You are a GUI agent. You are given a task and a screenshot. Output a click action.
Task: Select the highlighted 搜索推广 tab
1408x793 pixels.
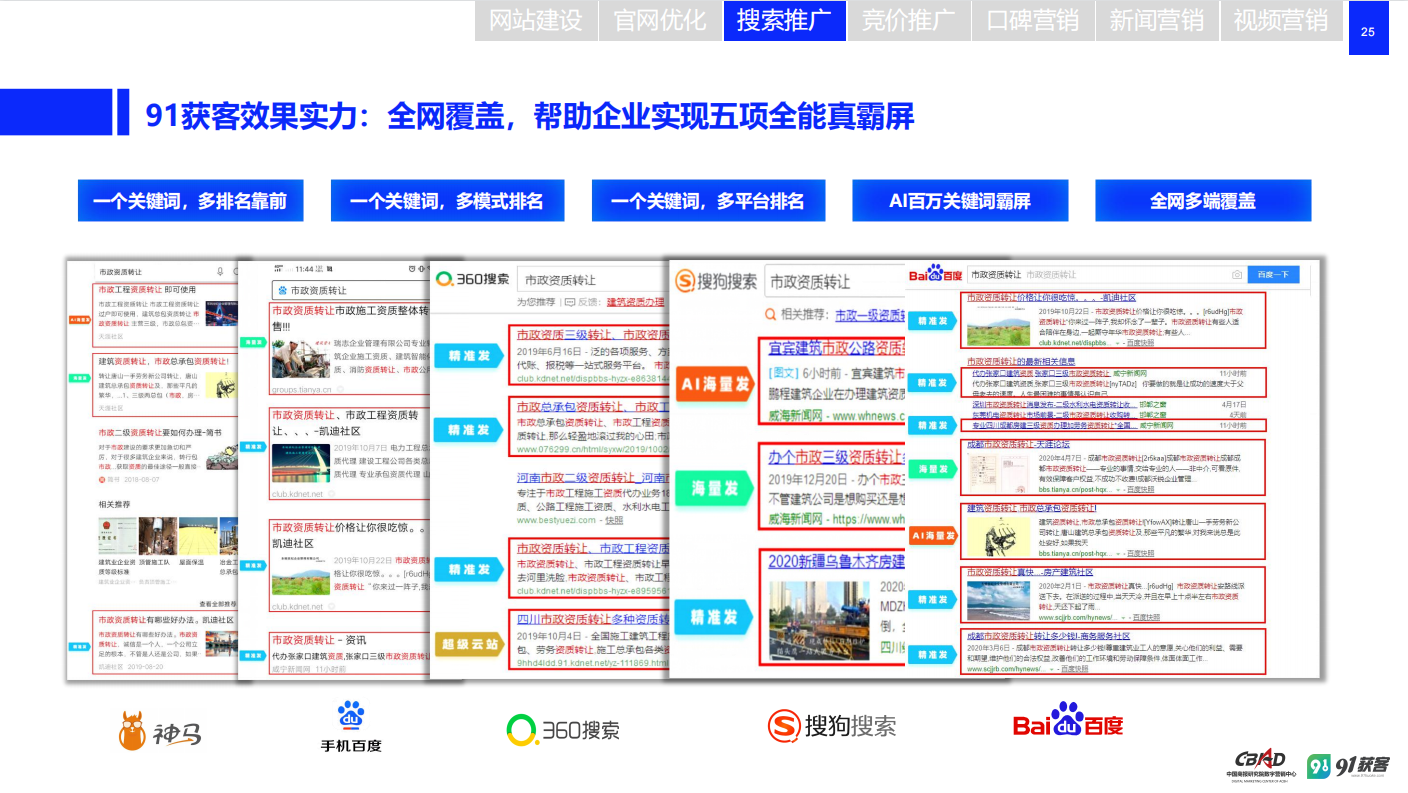[784, 20]
